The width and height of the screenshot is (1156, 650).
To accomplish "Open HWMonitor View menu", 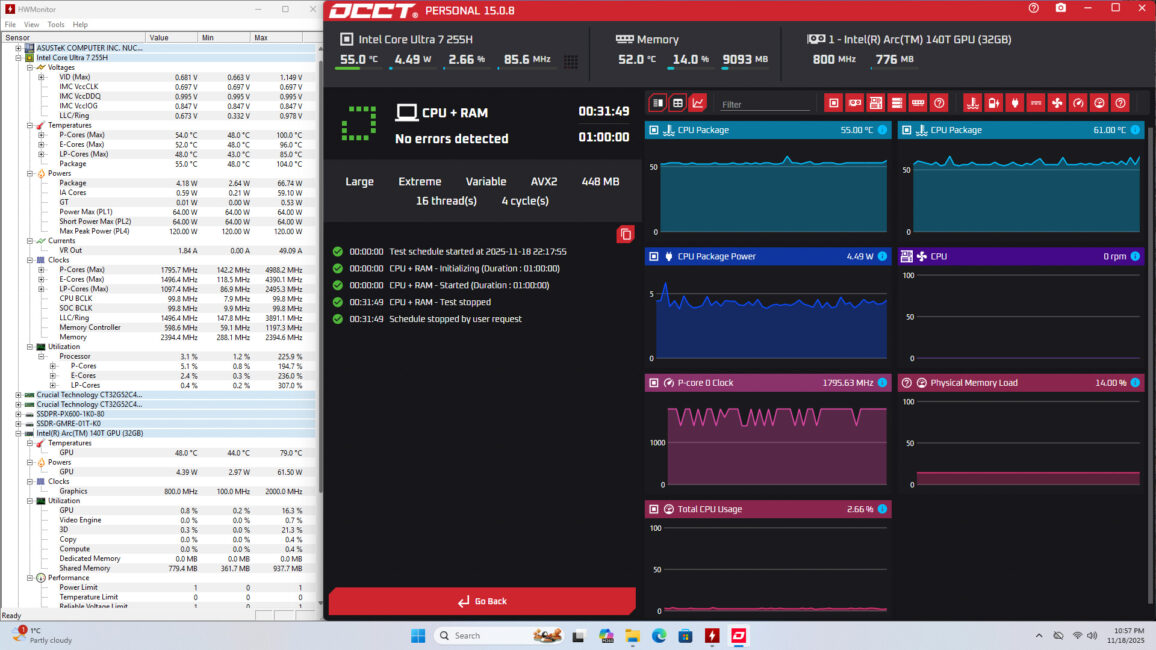I will (x=32, y=24).
